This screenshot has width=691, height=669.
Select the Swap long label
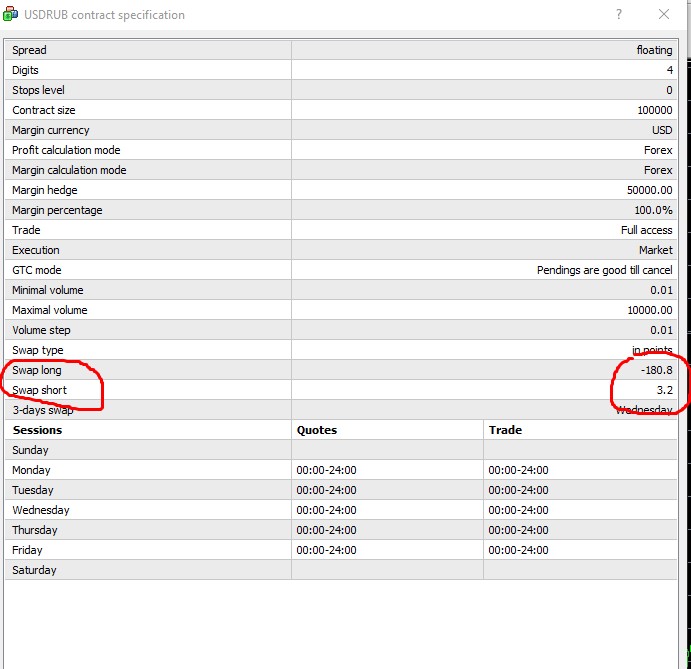(36, 370)
